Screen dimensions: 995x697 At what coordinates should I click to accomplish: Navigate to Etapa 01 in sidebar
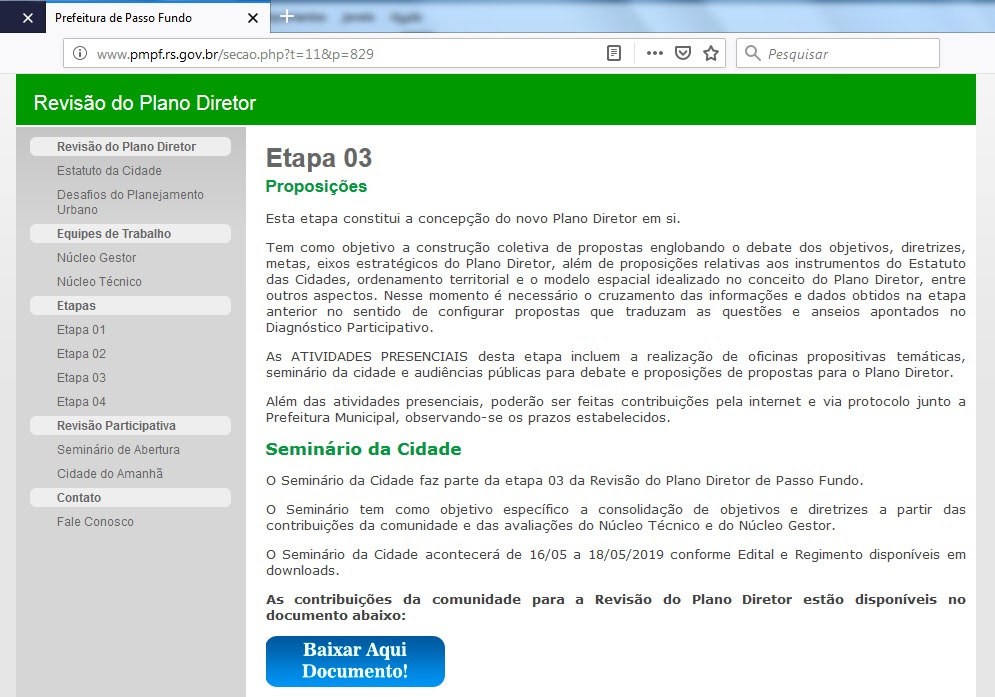coord(81,330)
